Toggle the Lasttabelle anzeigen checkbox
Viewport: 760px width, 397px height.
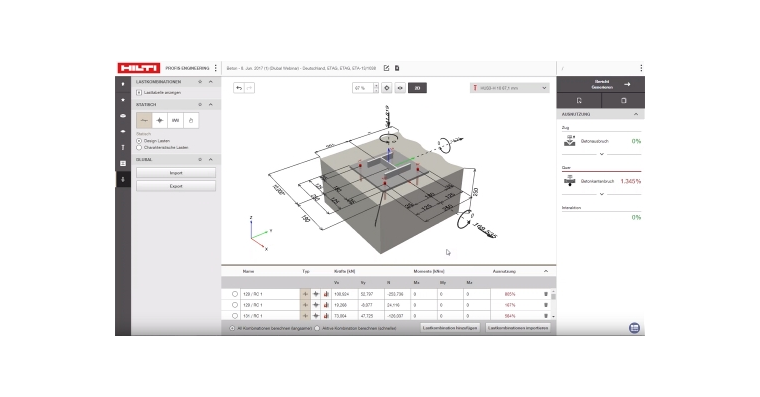click(139, 92)
